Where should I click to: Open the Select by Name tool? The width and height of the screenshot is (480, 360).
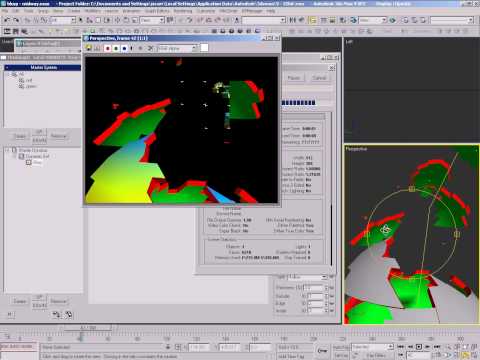[x=89, y=20]
